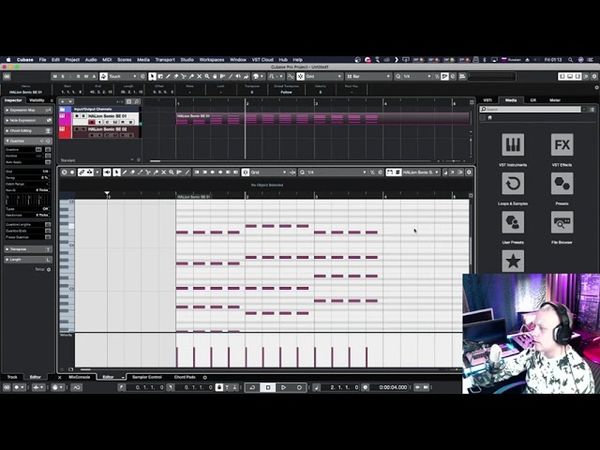Switch to the Visibility tab
The image size is (600, 450).
point(37,101)
